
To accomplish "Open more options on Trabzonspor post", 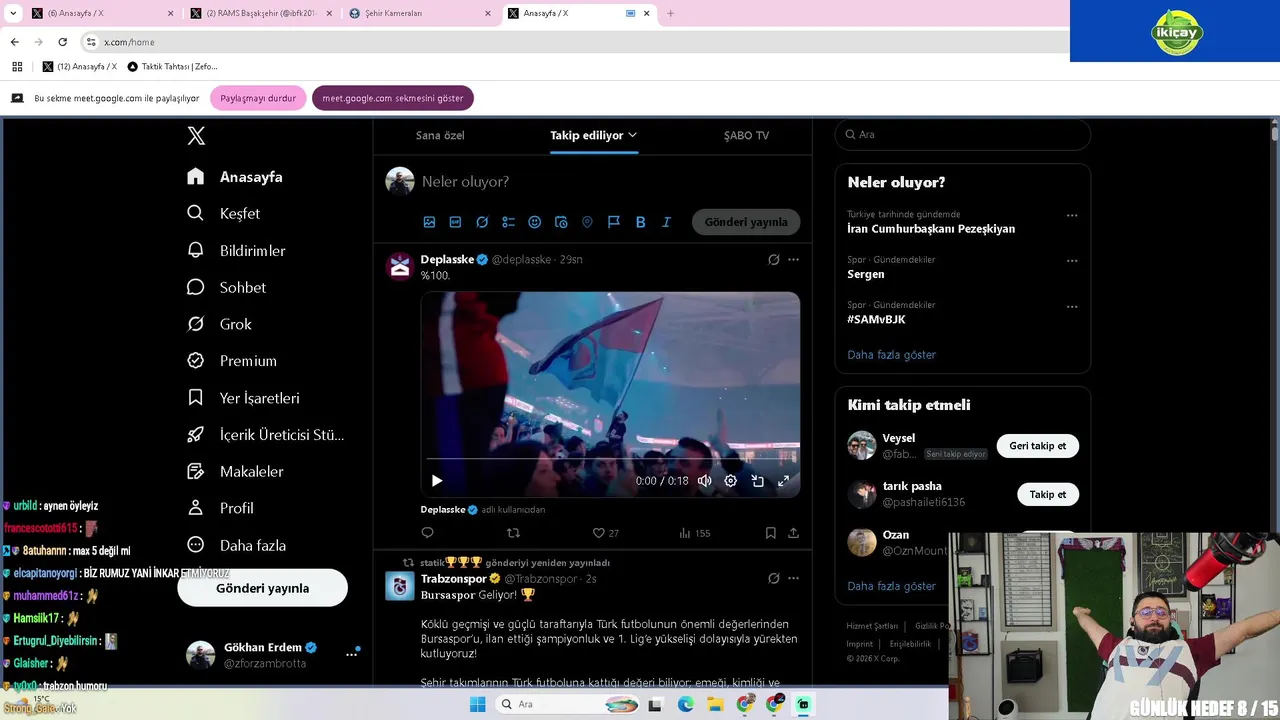I will pos(793,578).
